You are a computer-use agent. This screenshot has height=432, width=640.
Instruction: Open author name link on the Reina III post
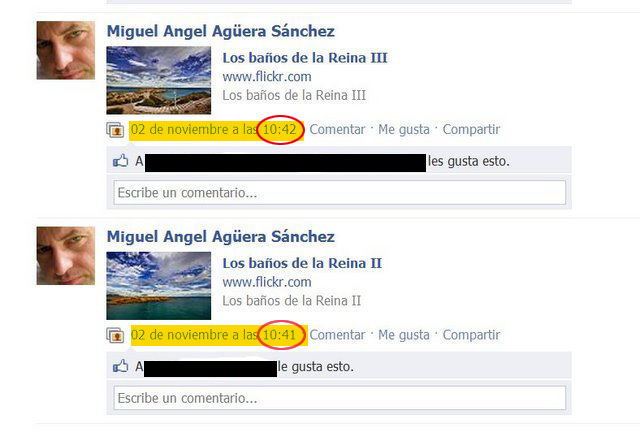tap(220, 31)
